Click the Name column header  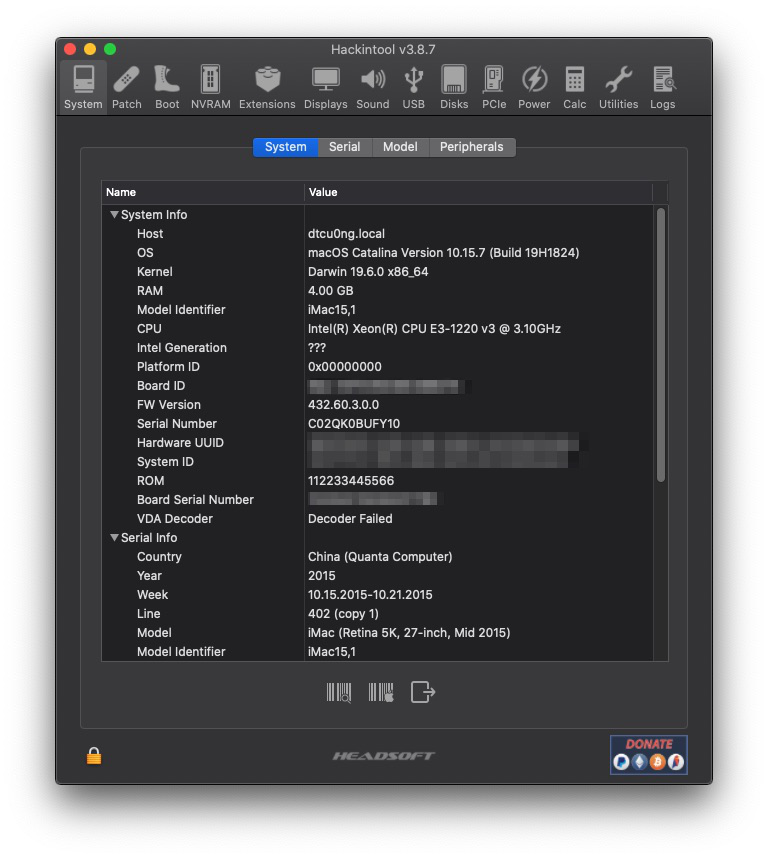(x=203, y=192)
